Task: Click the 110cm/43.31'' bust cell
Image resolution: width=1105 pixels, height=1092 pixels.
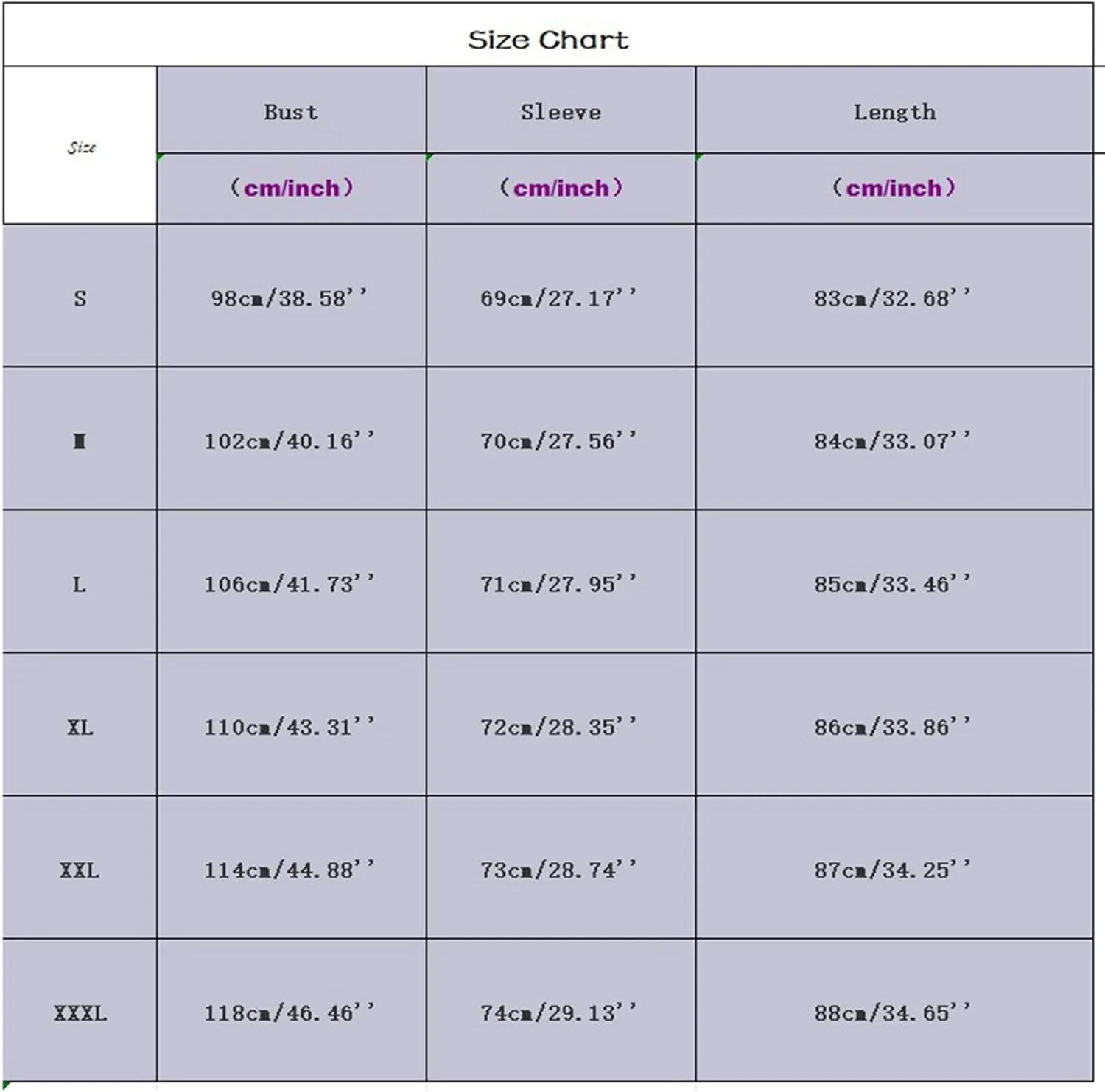Action: [292, 725]
